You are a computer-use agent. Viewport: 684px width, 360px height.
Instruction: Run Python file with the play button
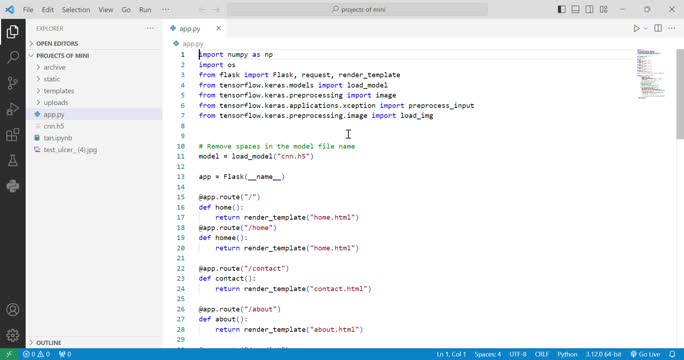pyautogui.click(x=636, y=28)
